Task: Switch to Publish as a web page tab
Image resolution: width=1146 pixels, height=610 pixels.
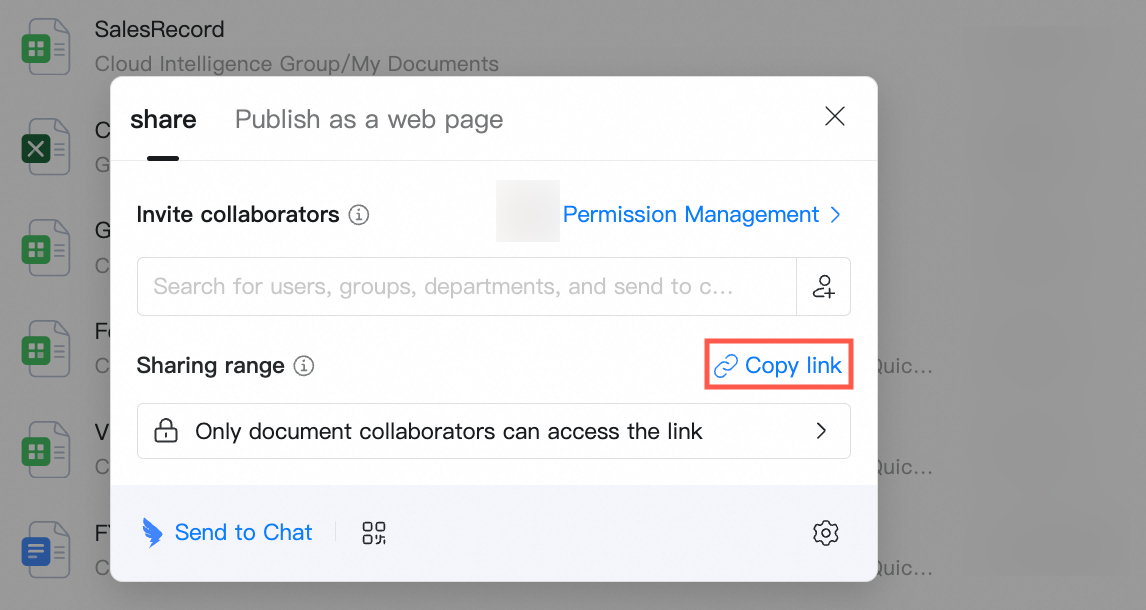Action: [x=369, y=119]
